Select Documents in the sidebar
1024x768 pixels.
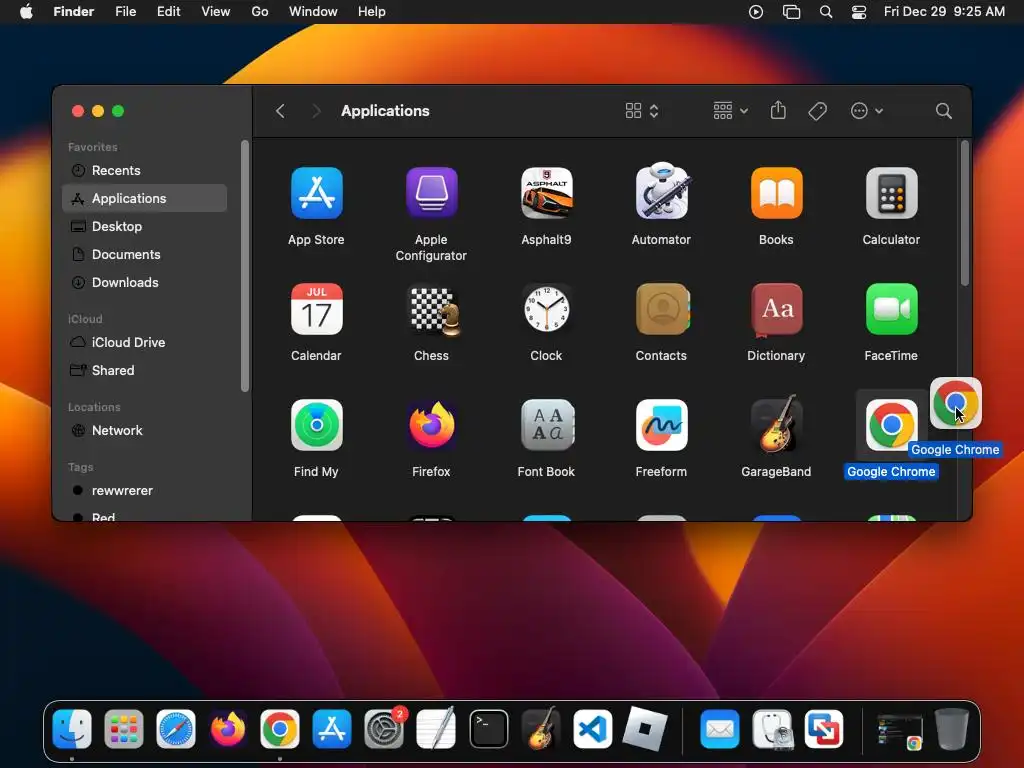click(x=144, y=255)
